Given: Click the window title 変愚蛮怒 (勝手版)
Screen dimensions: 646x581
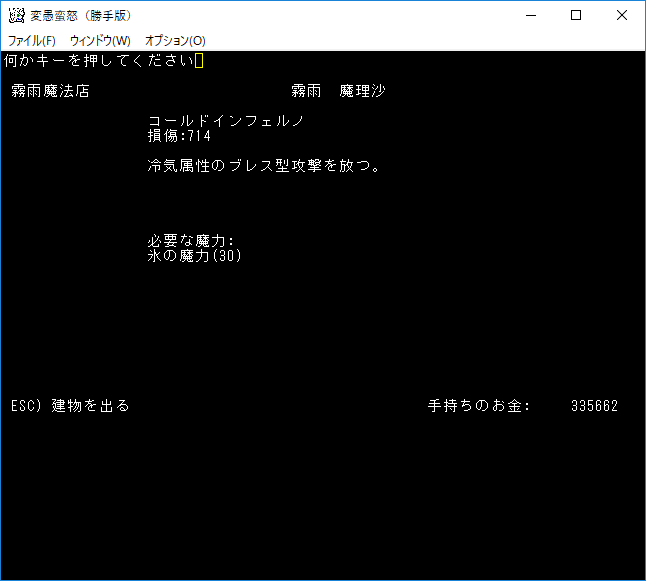Looking at the screenshot, I should [80, 16].
